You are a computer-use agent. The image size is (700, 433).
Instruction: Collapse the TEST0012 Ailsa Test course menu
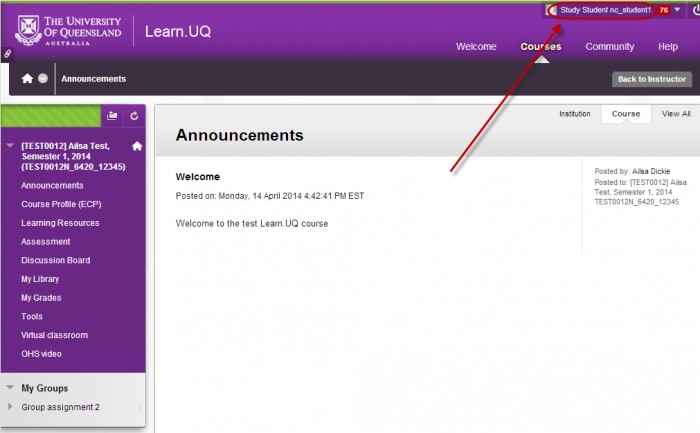coord(10,146)
